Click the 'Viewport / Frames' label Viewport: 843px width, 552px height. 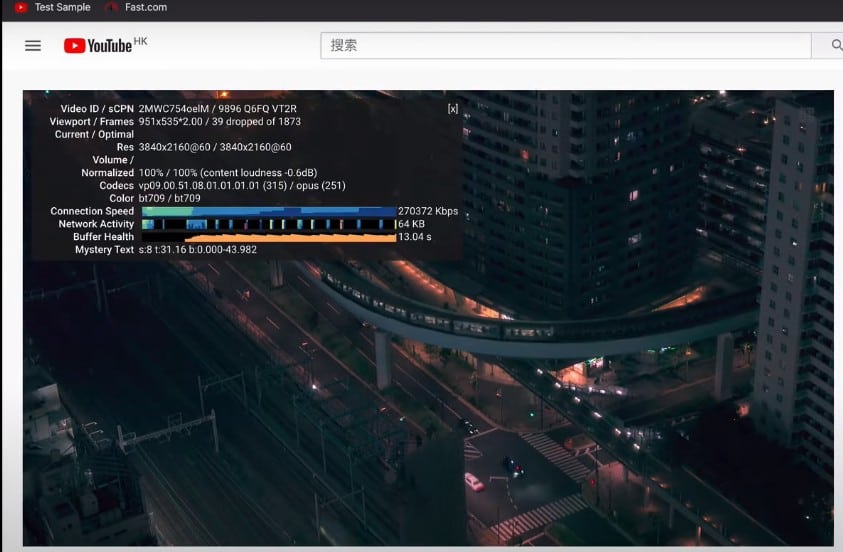pyautogui.click(x=91, y=121)
